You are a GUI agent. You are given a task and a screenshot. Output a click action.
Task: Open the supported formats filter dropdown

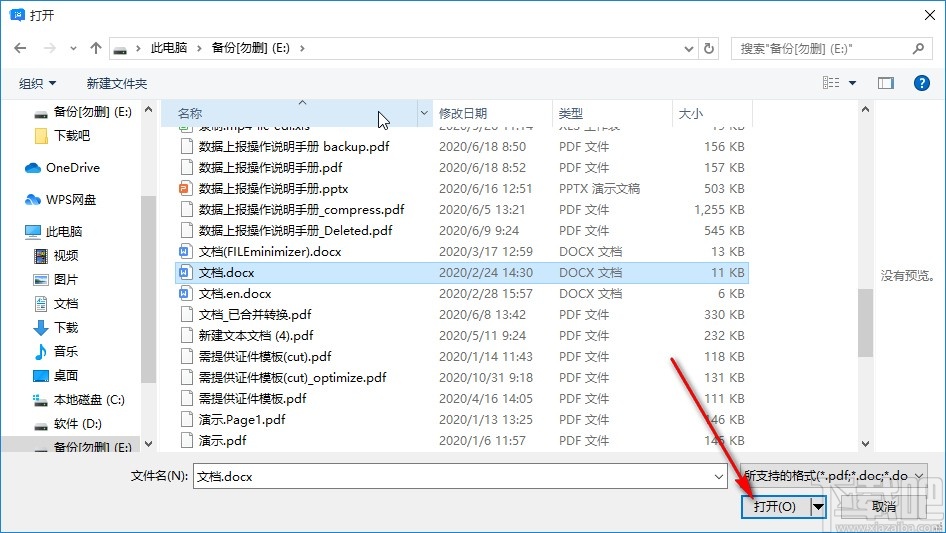(x=833, y=476)
